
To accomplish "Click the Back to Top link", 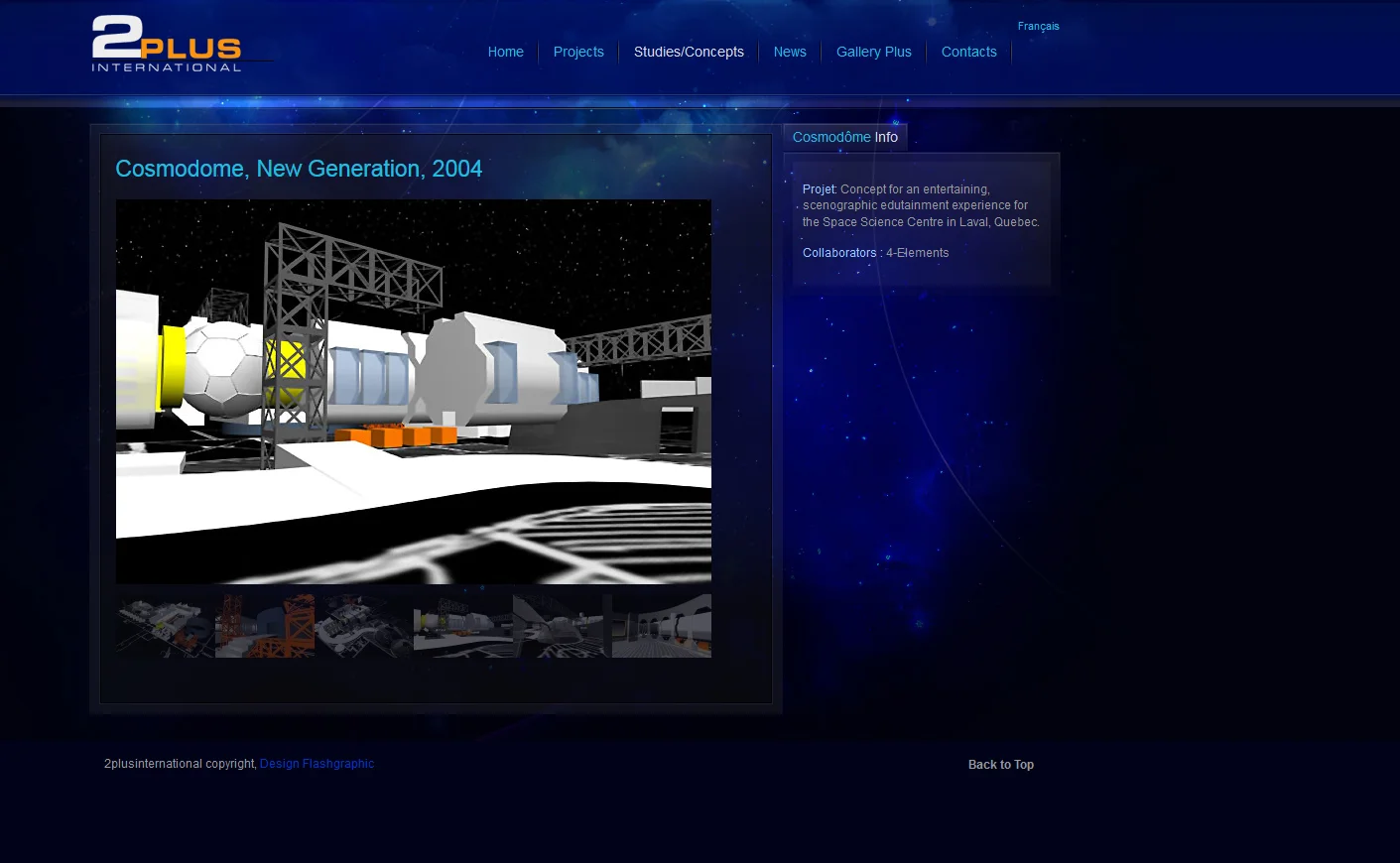I will click(x=1001, y=765).
